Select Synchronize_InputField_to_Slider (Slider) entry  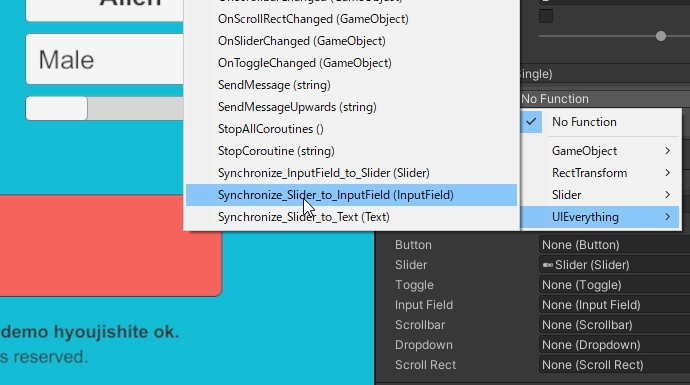(x=351, y=173)
